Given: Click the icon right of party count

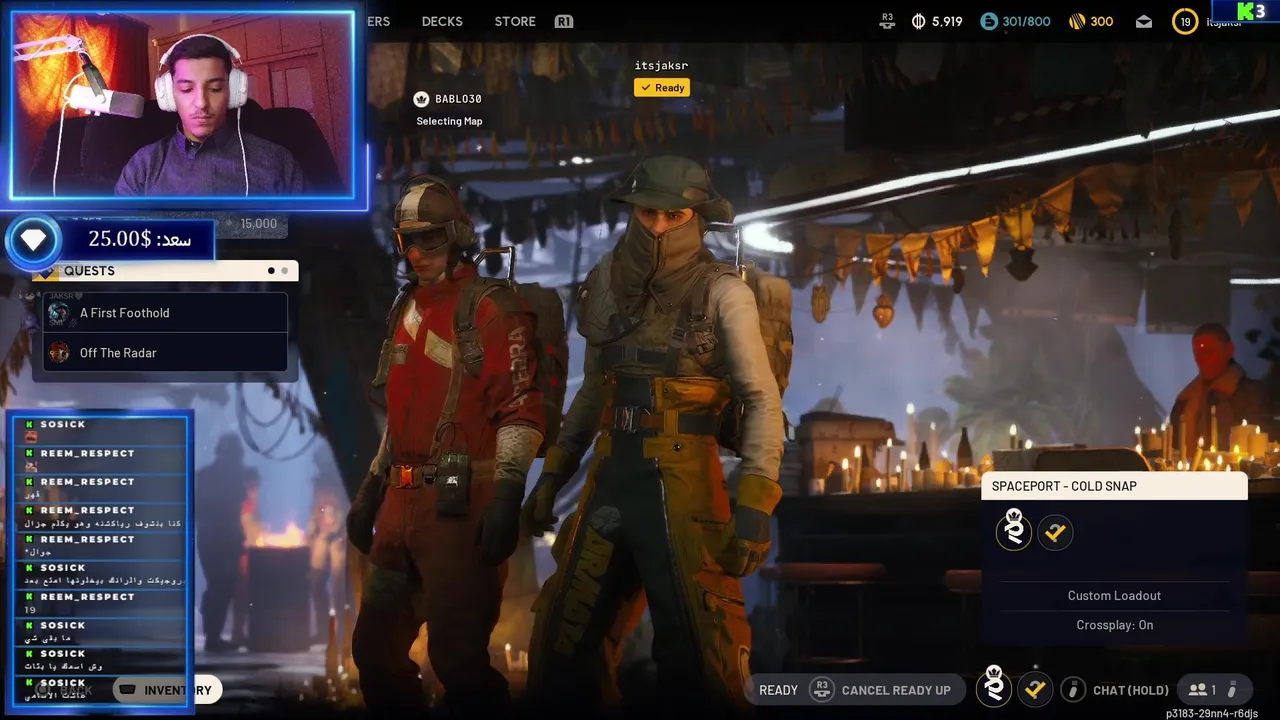Looking at the screenshot, I should 1232,690.
